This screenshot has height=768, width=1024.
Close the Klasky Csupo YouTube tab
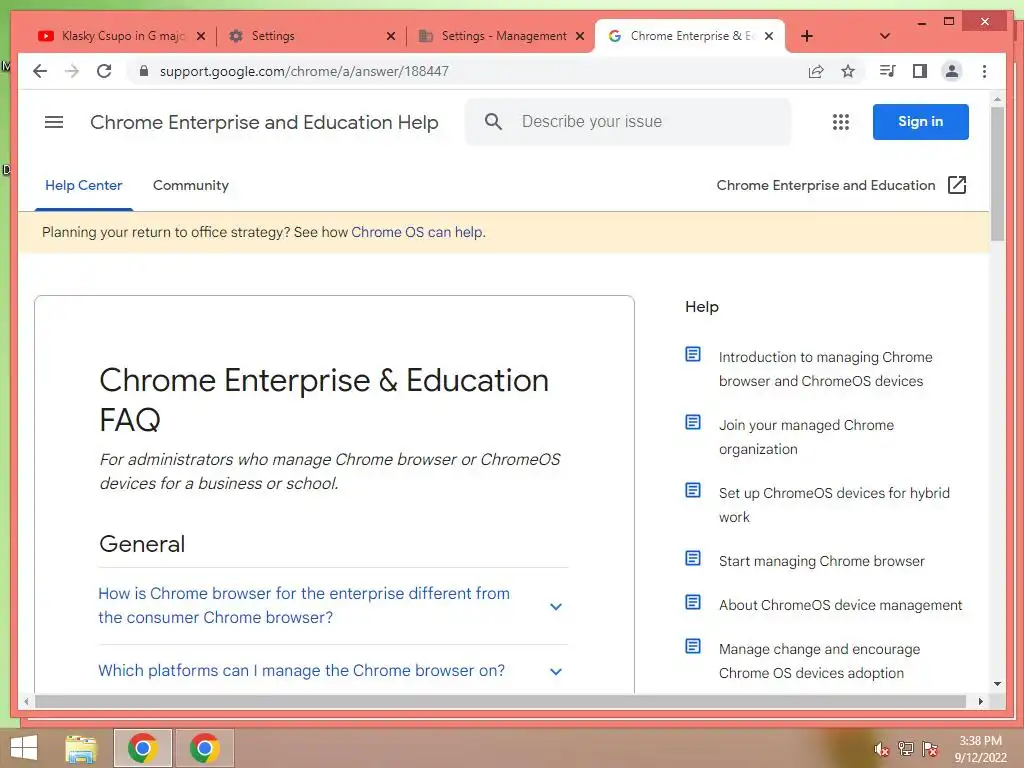(201, 36)
